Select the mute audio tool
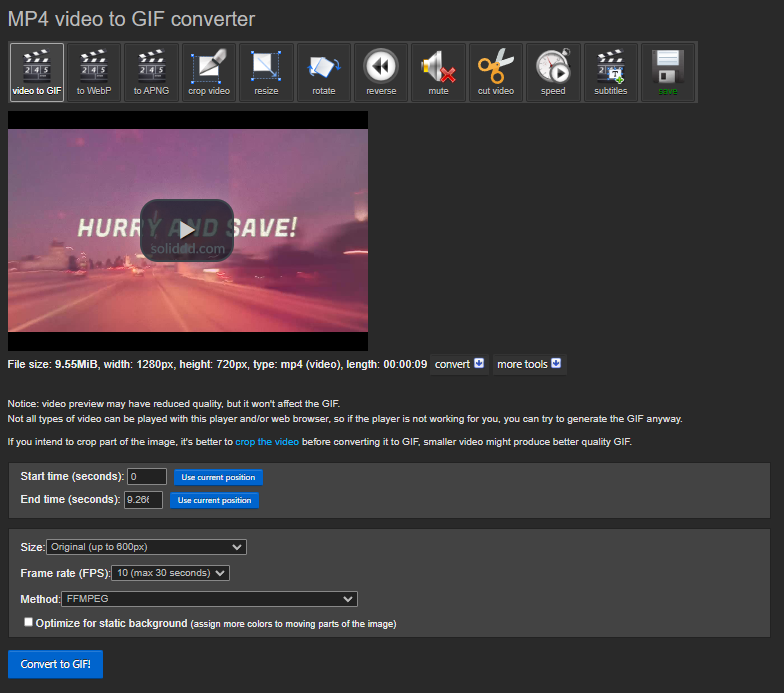784x693 pixels. (x=438, y=72)
